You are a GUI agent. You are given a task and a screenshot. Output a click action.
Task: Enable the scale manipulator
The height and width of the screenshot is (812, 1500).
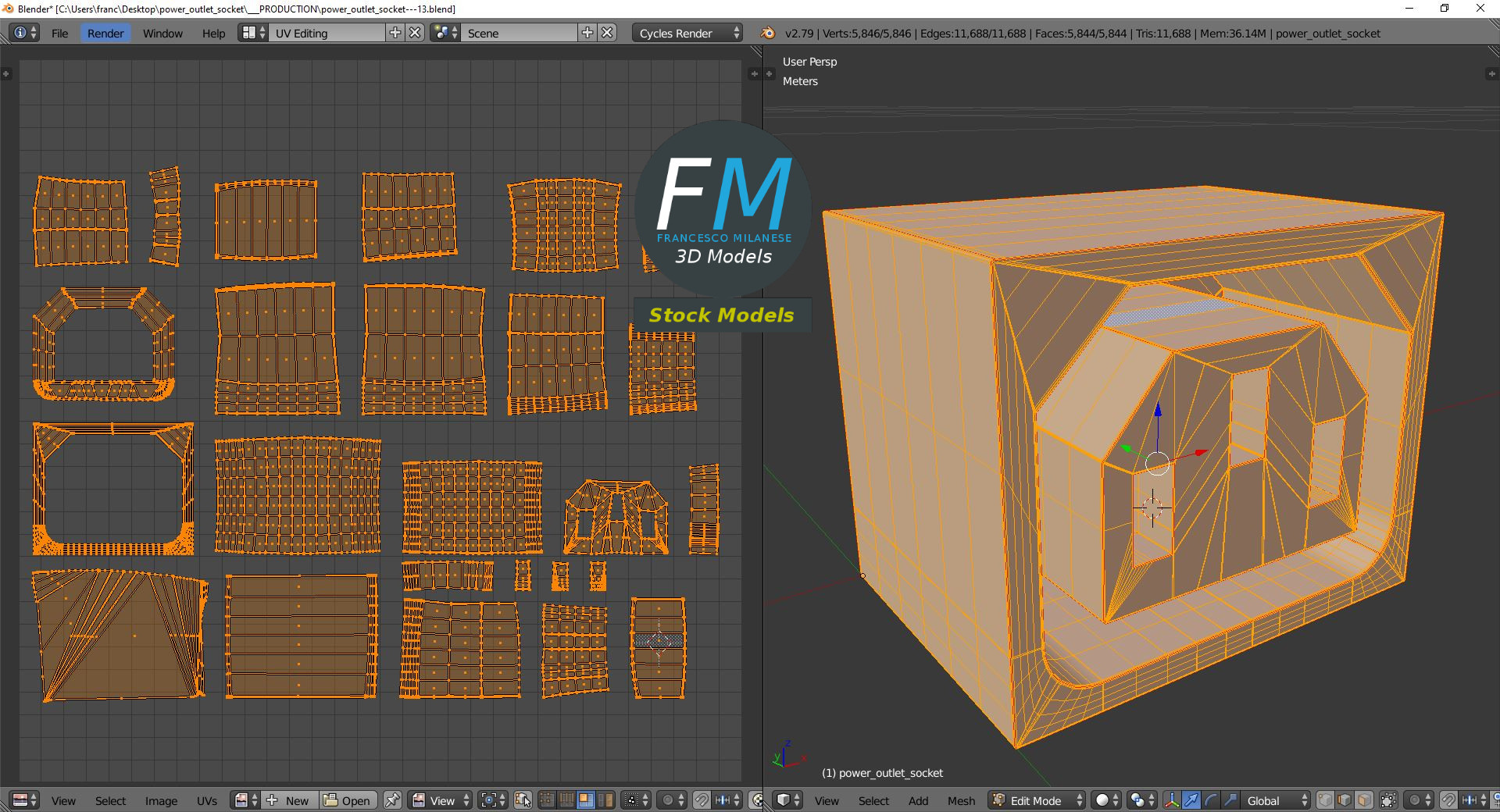tap(1230, 800)
